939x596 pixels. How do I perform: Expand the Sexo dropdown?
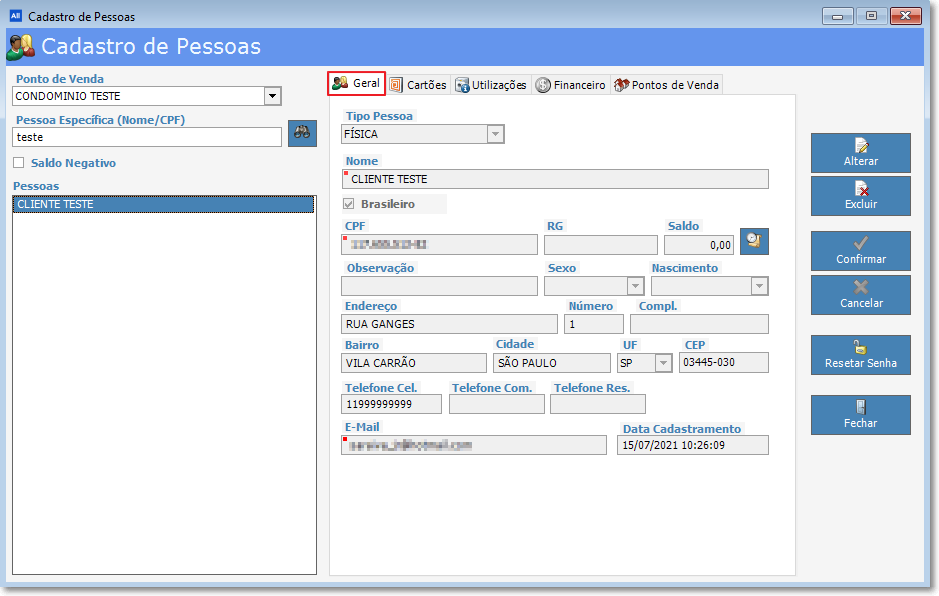pyautogui.click(x=634, y=286)
